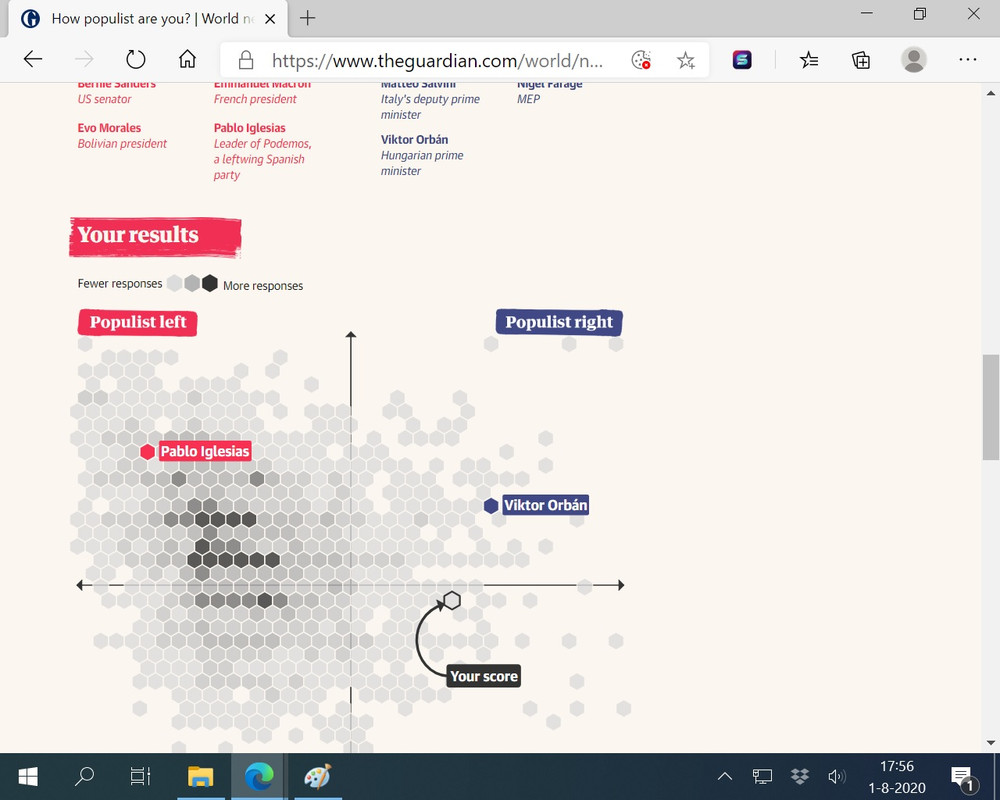Open the taskbar clock and calendar

897,776
